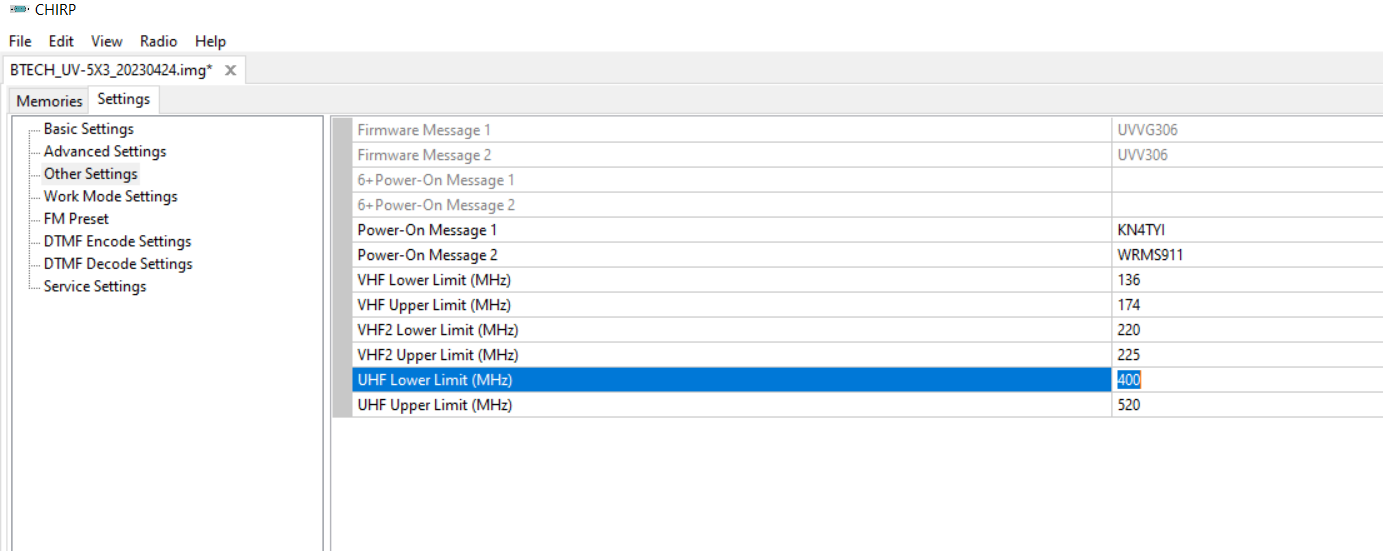Open the File menu

(20, 41)
